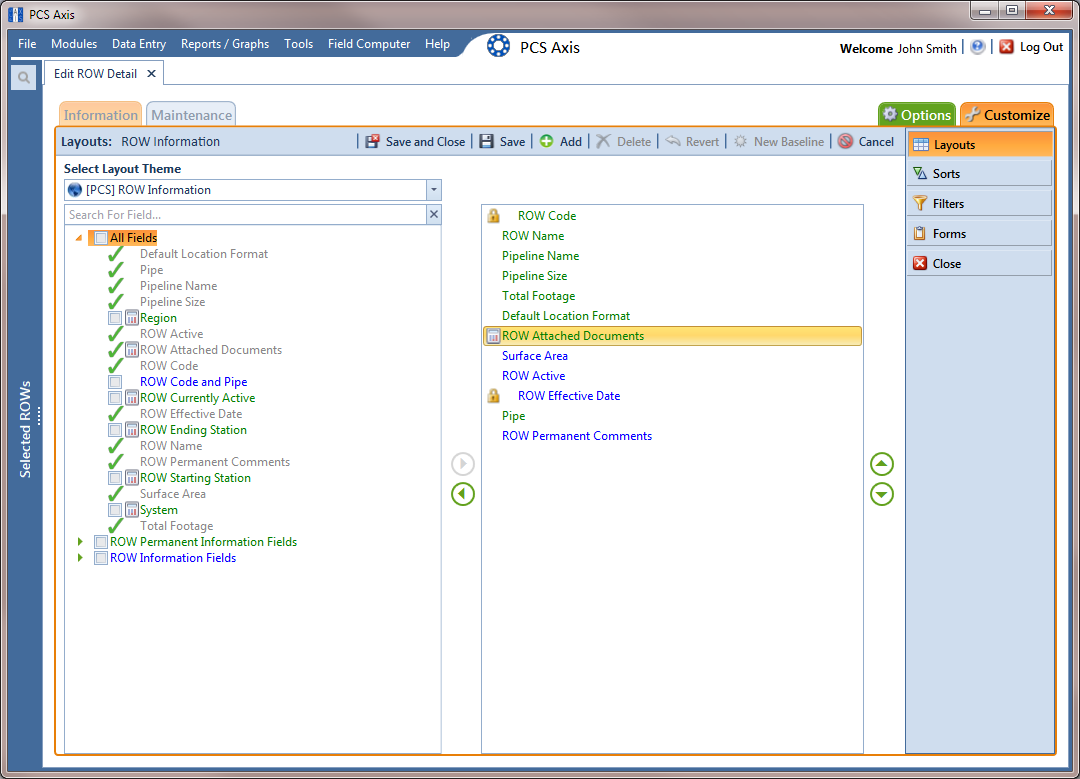The image size is (1080, 779).
Task: Collapse the All Fields tree node
Action: coord(79,238)
